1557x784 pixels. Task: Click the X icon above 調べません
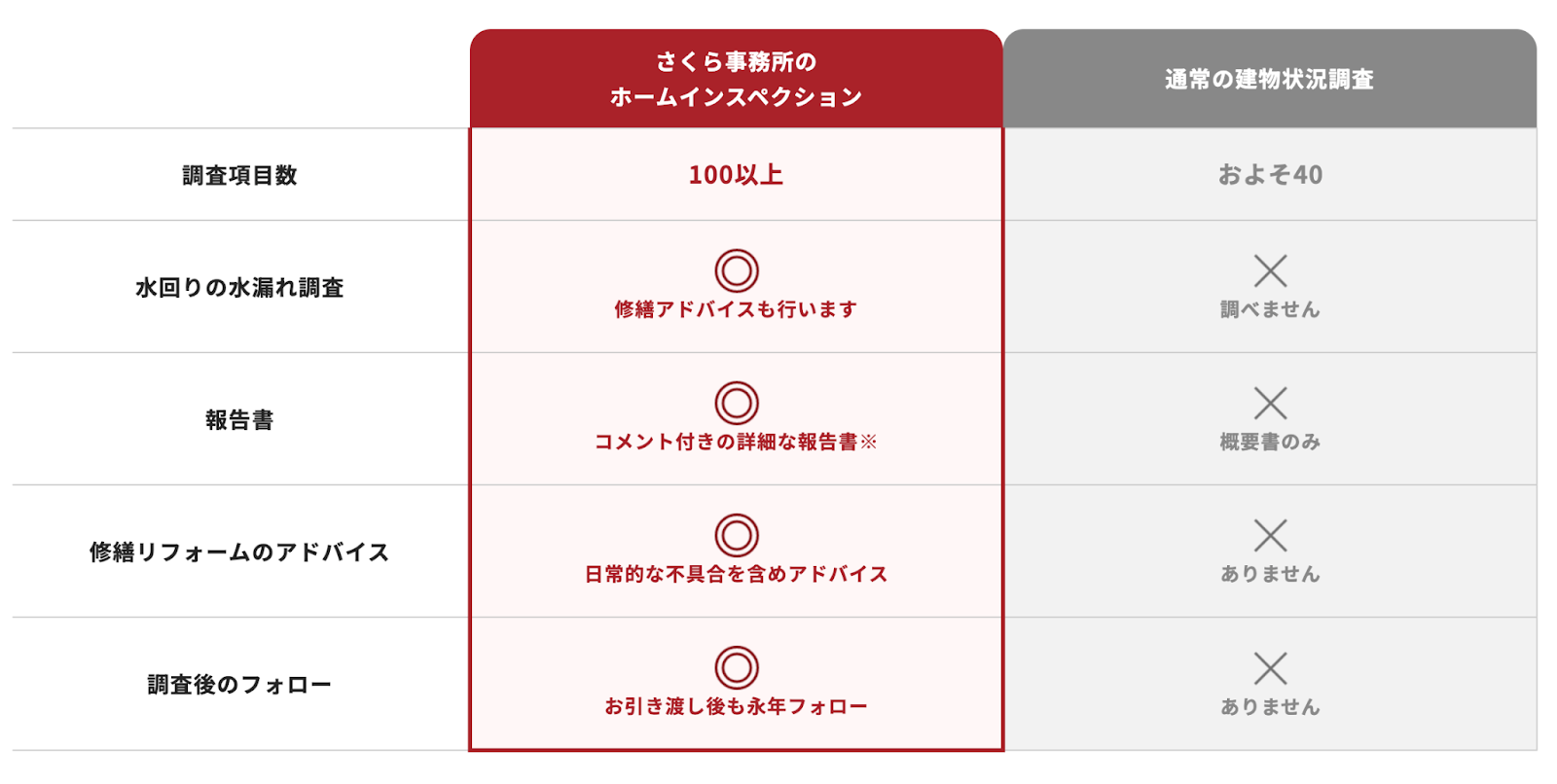[1270, 270]
